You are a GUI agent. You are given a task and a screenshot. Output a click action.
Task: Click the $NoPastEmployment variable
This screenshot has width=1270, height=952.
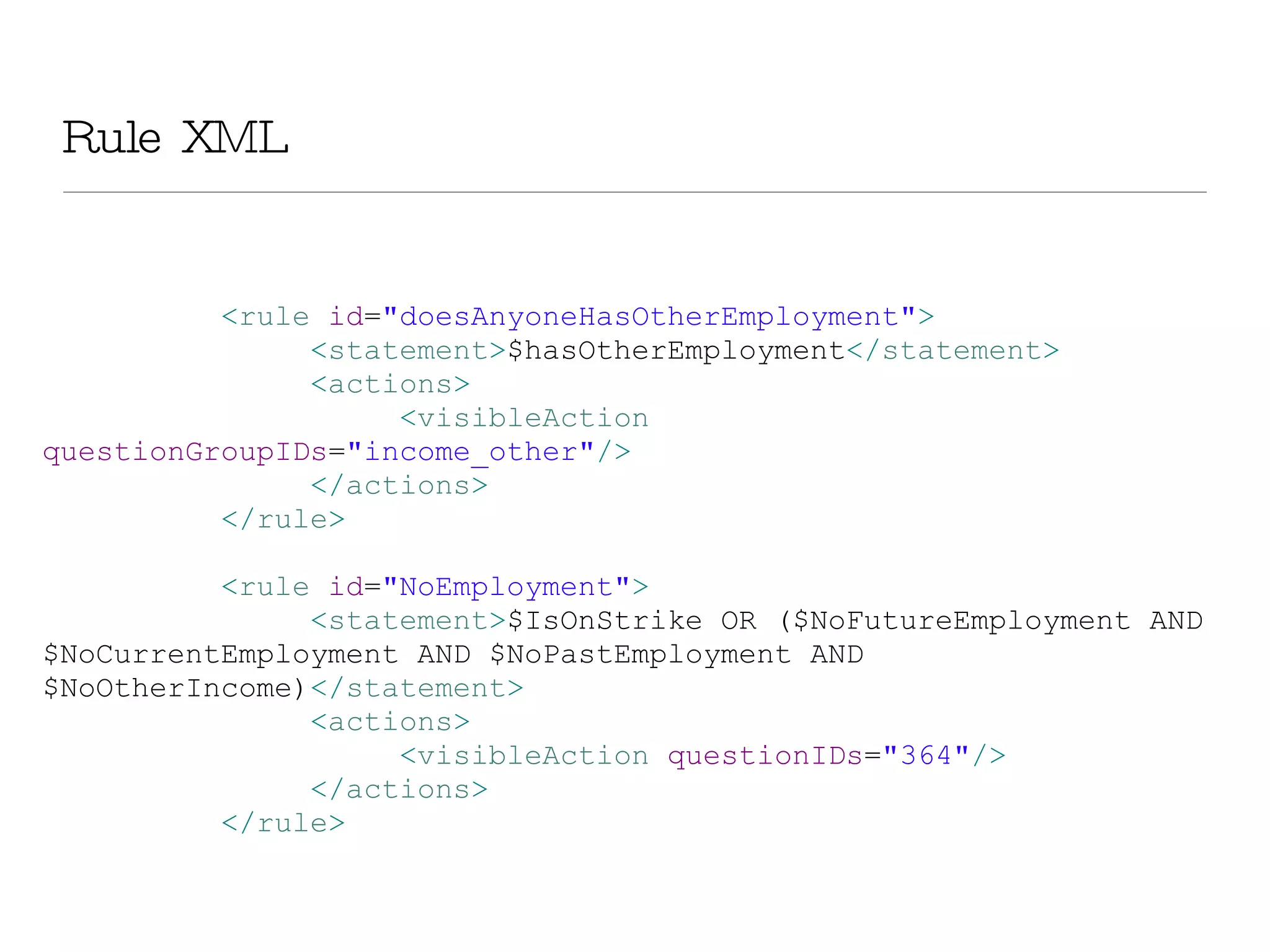tap(641, 655)
